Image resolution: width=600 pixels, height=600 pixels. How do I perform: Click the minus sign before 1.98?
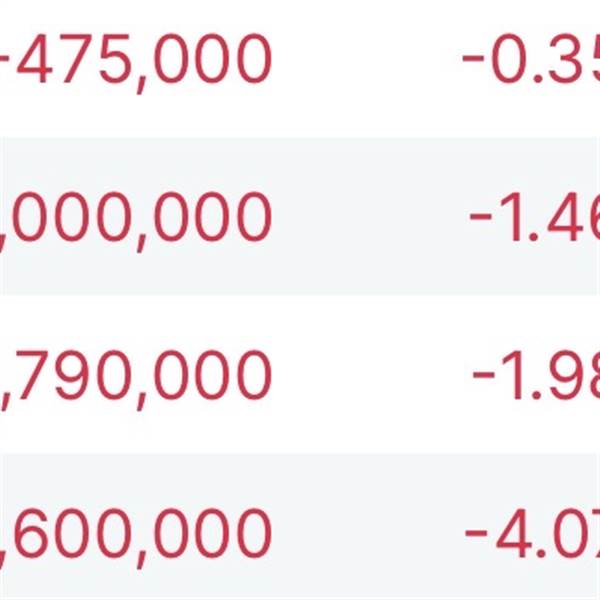point(484,375)
